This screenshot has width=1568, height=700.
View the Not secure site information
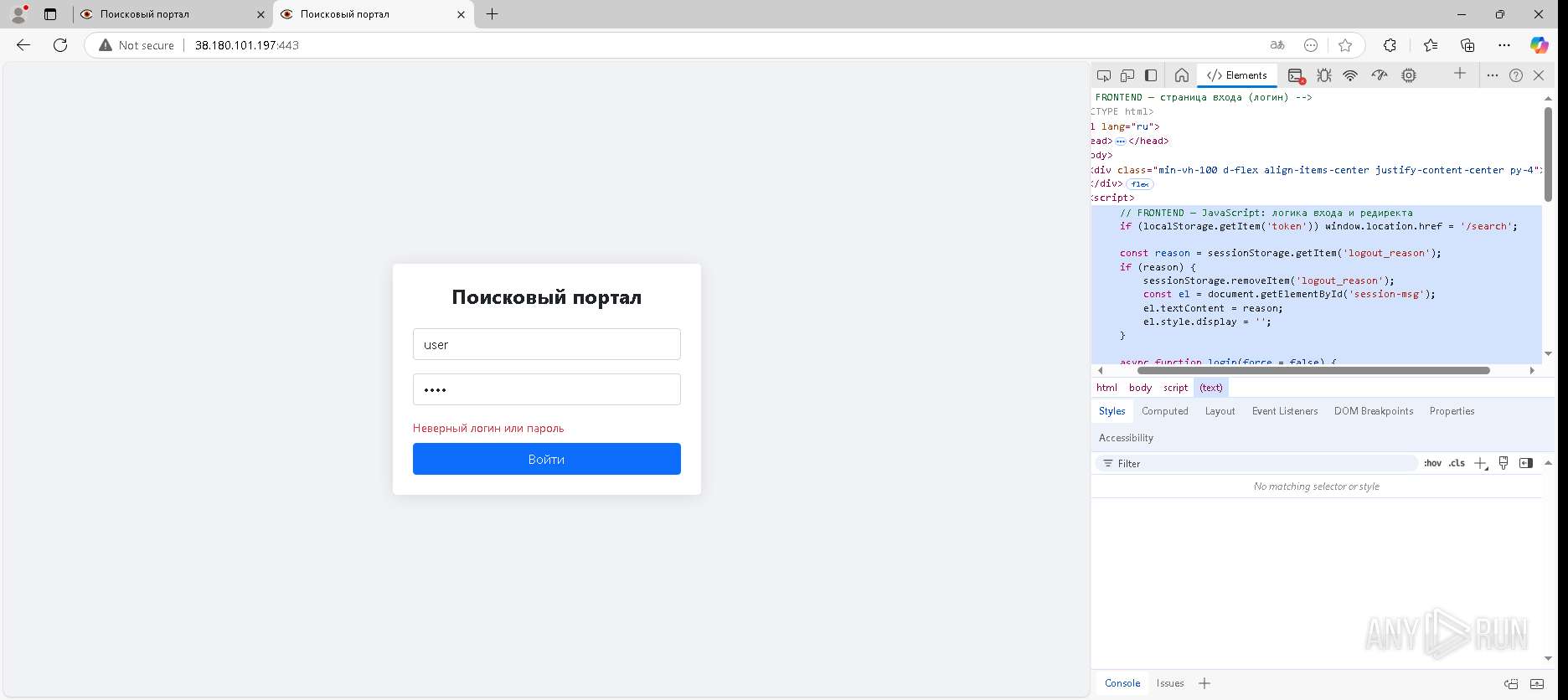[x=137, y=45]
